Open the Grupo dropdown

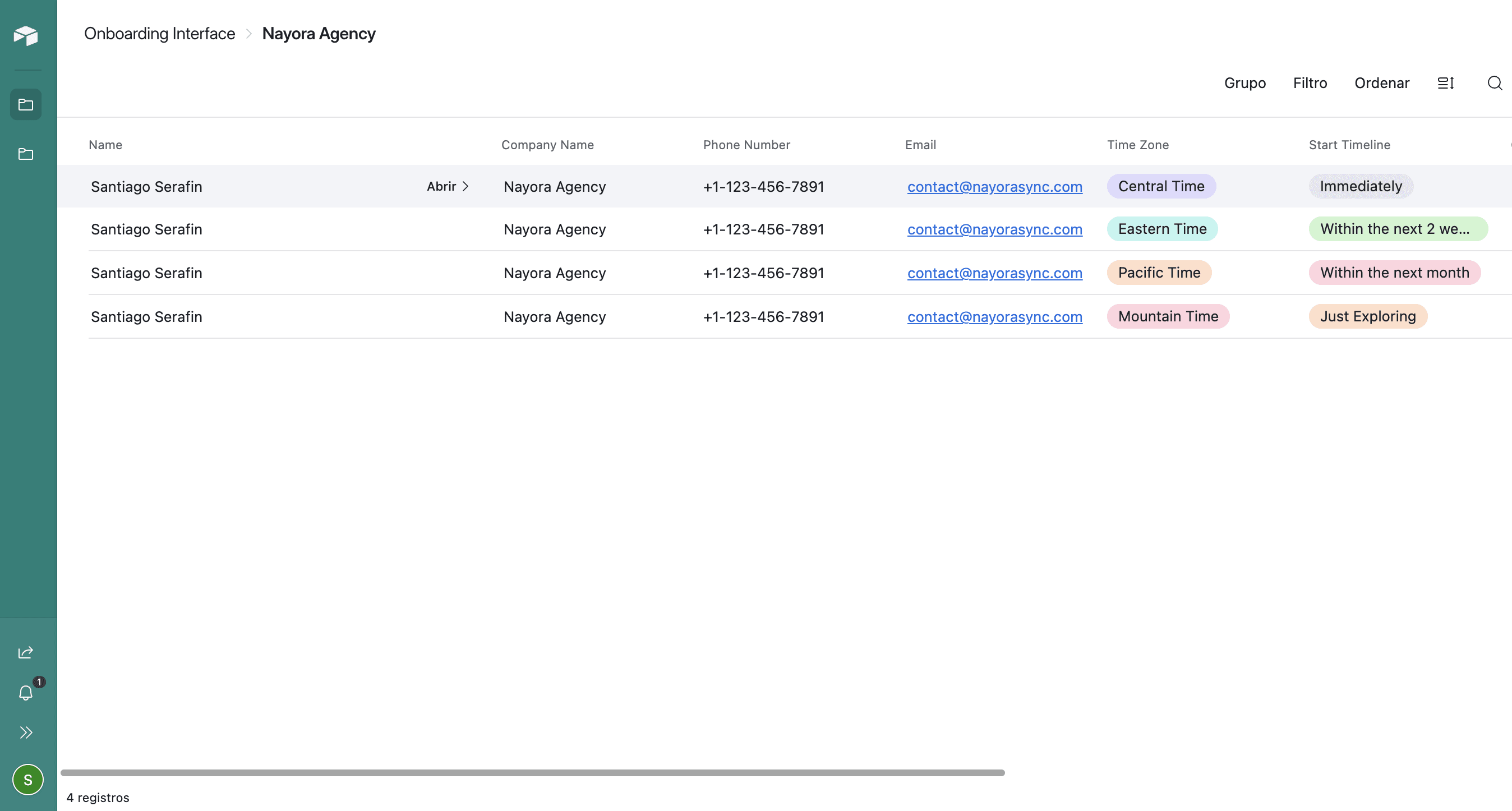pos(1245,83)
